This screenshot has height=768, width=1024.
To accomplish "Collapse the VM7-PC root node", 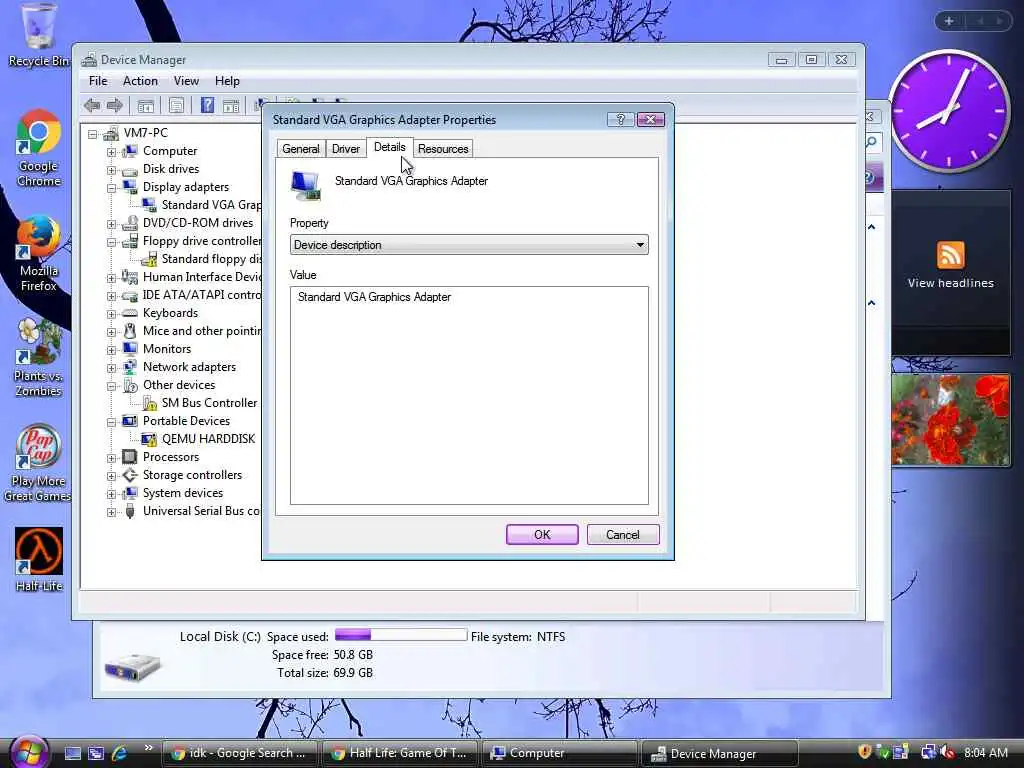I will click(93, 135).
